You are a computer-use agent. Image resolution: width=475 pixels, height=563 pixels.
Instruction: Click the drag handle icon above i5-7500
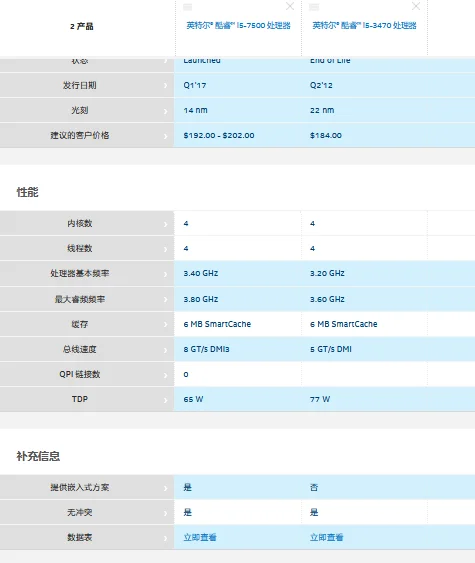[x=187, y=7]
